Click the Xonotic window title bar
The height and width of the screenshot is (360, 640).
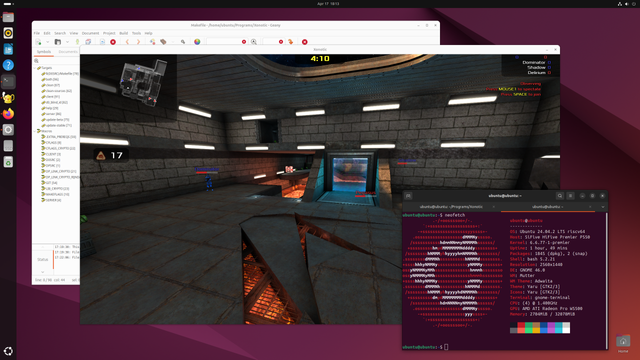click(x=320, y=49)
